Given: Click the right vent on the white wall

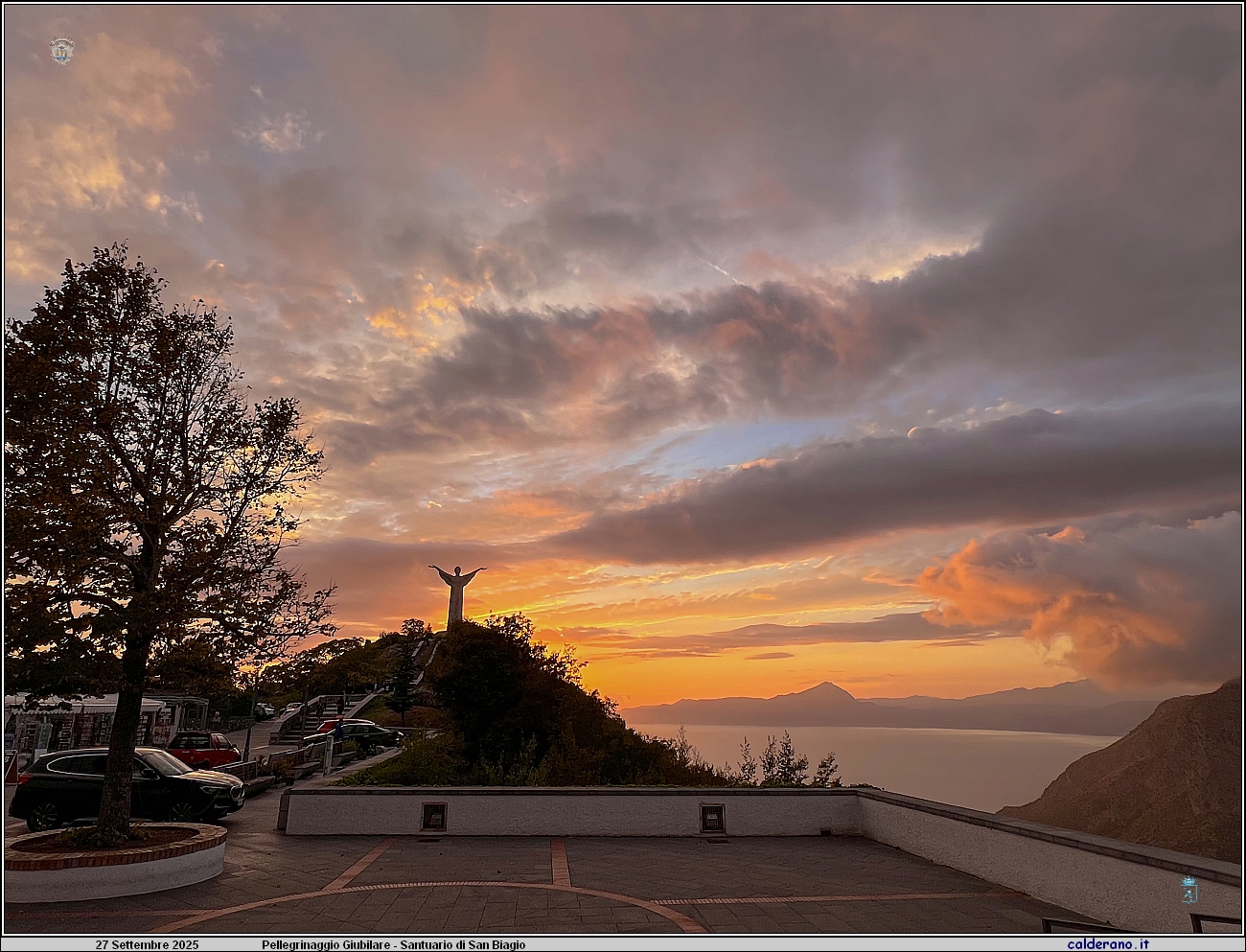Looking at the screenshot, I should 711,818.
